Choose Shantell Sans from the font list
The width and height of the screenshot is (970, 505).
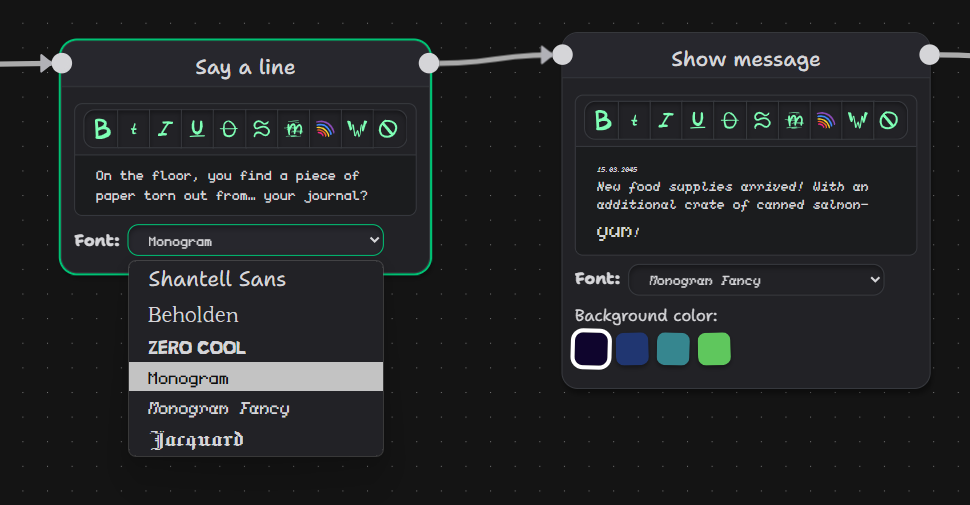(217, 279)
